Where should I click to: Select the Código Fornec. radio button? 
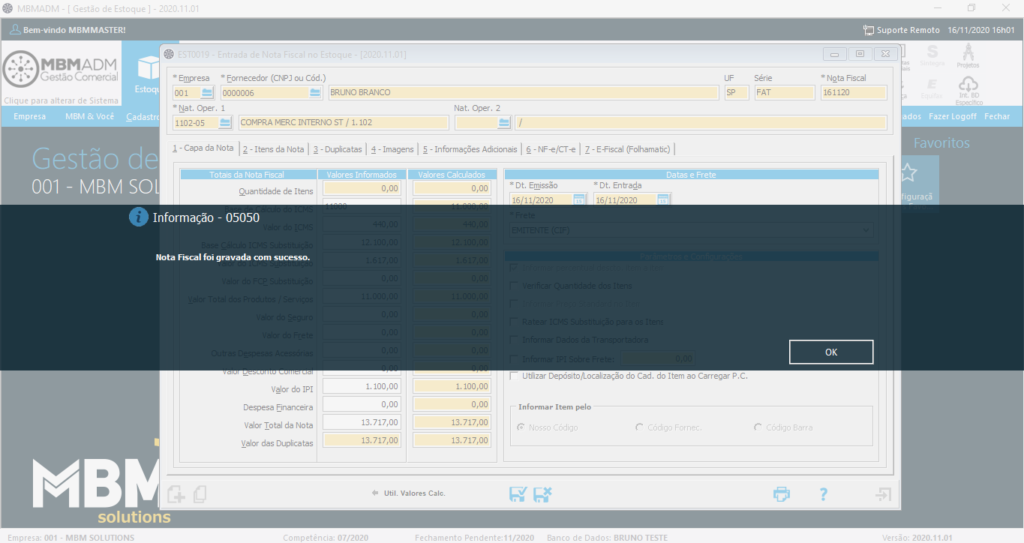(639, 427)
